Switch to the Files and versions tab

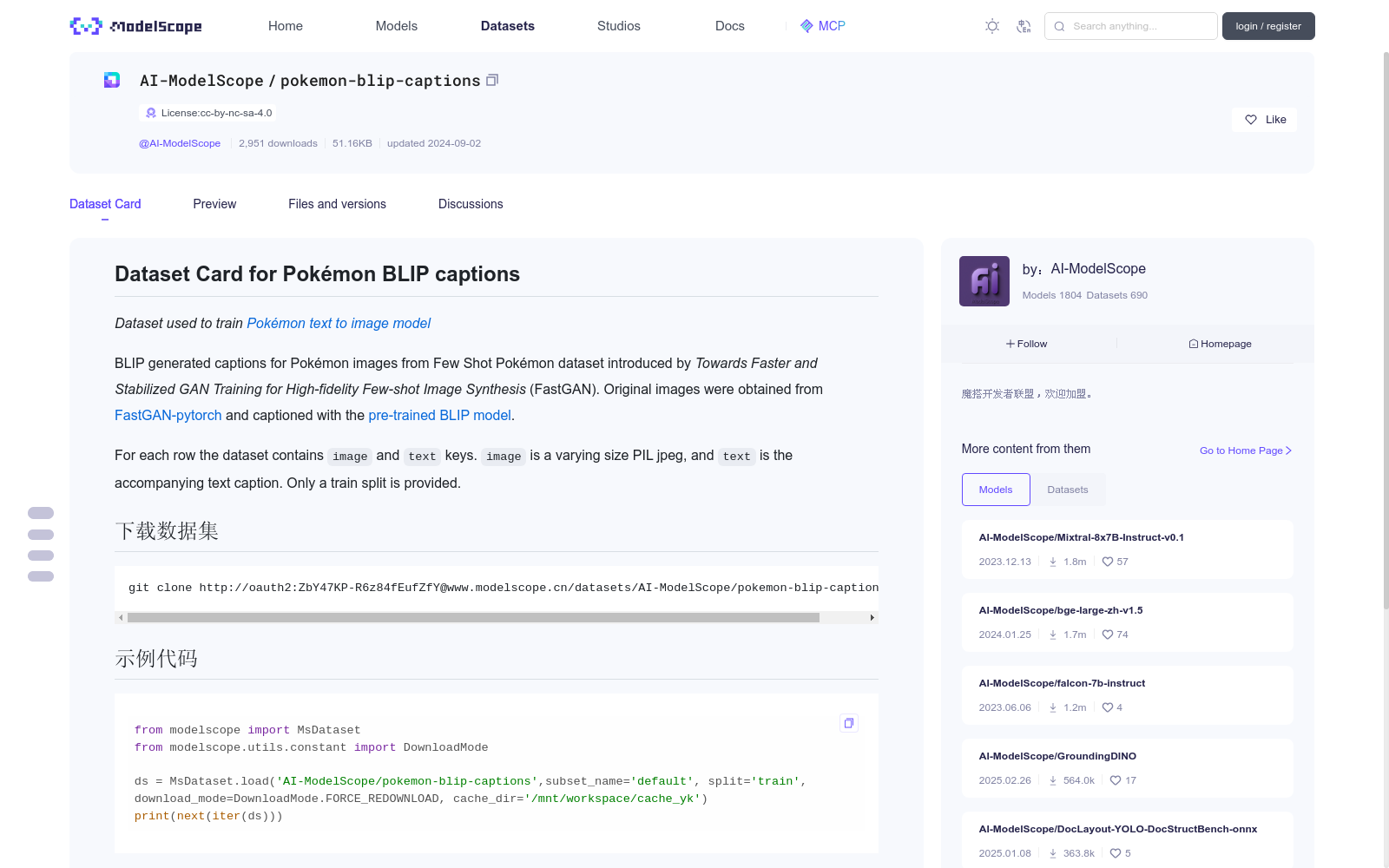pyautogui.click(x=337, y=204)
